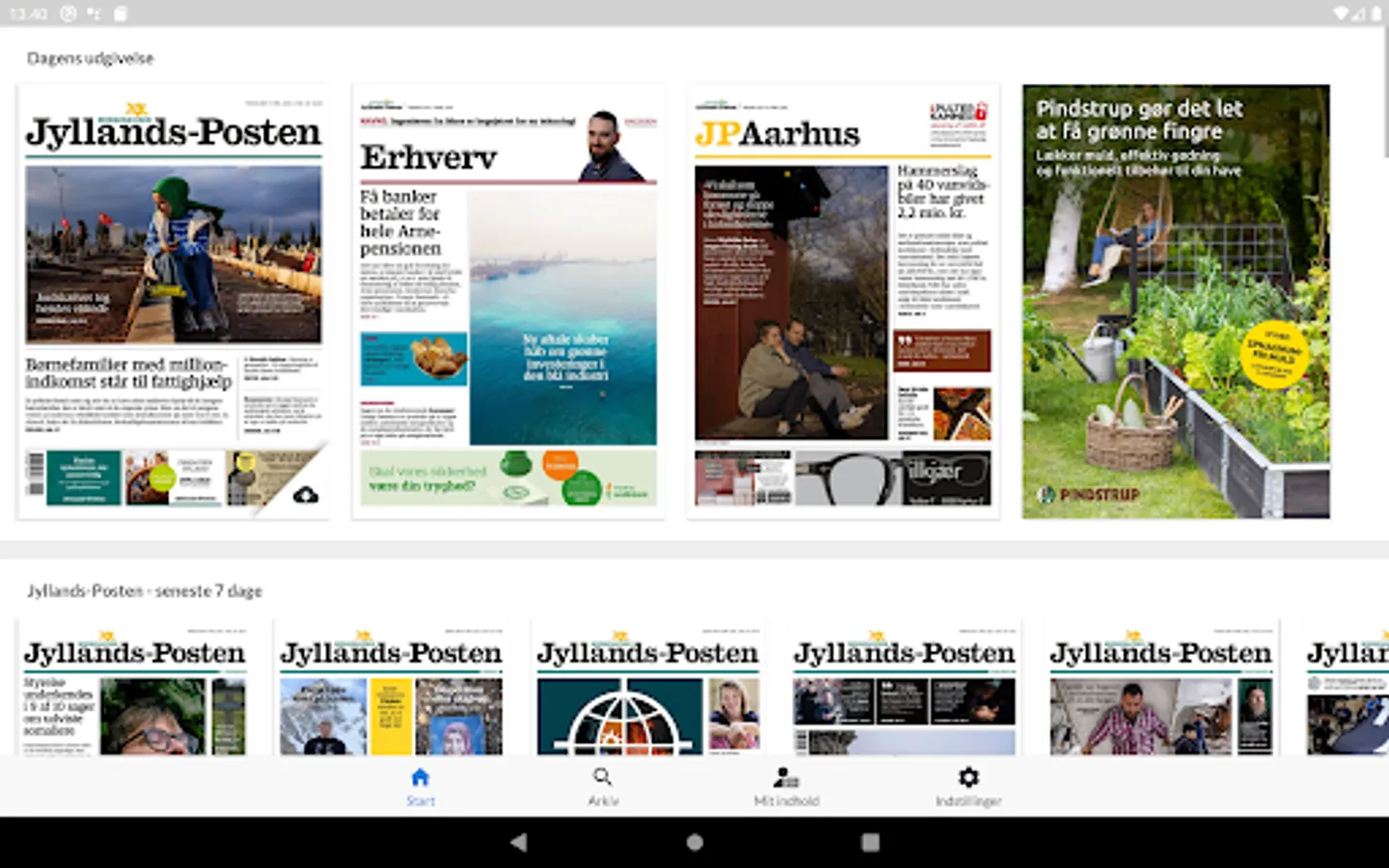
Task: Open today's Jyllands-Posten front page
Action: click(x=174, y=302)
